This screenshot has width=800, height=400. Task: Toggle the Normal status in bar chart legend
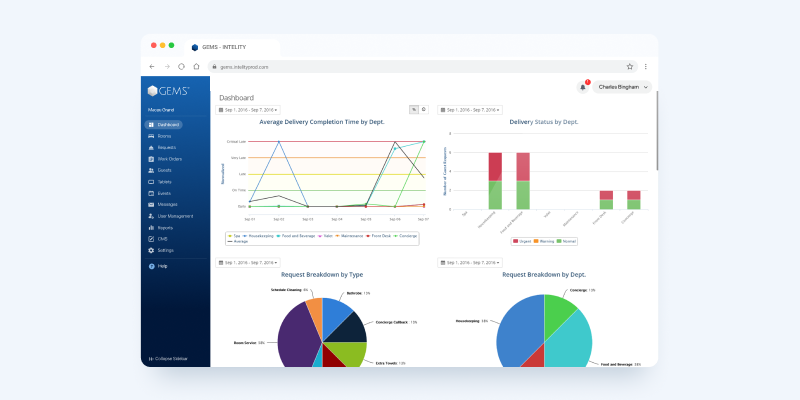[x=565, y=241]
